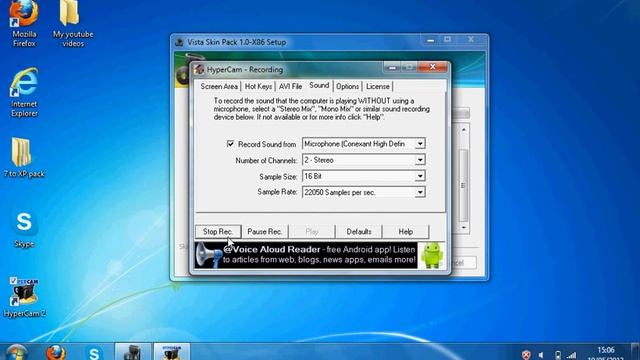Click the Show desktop strip beside the clock
This screenshot has height=360, width=640.
coord(636,352)
